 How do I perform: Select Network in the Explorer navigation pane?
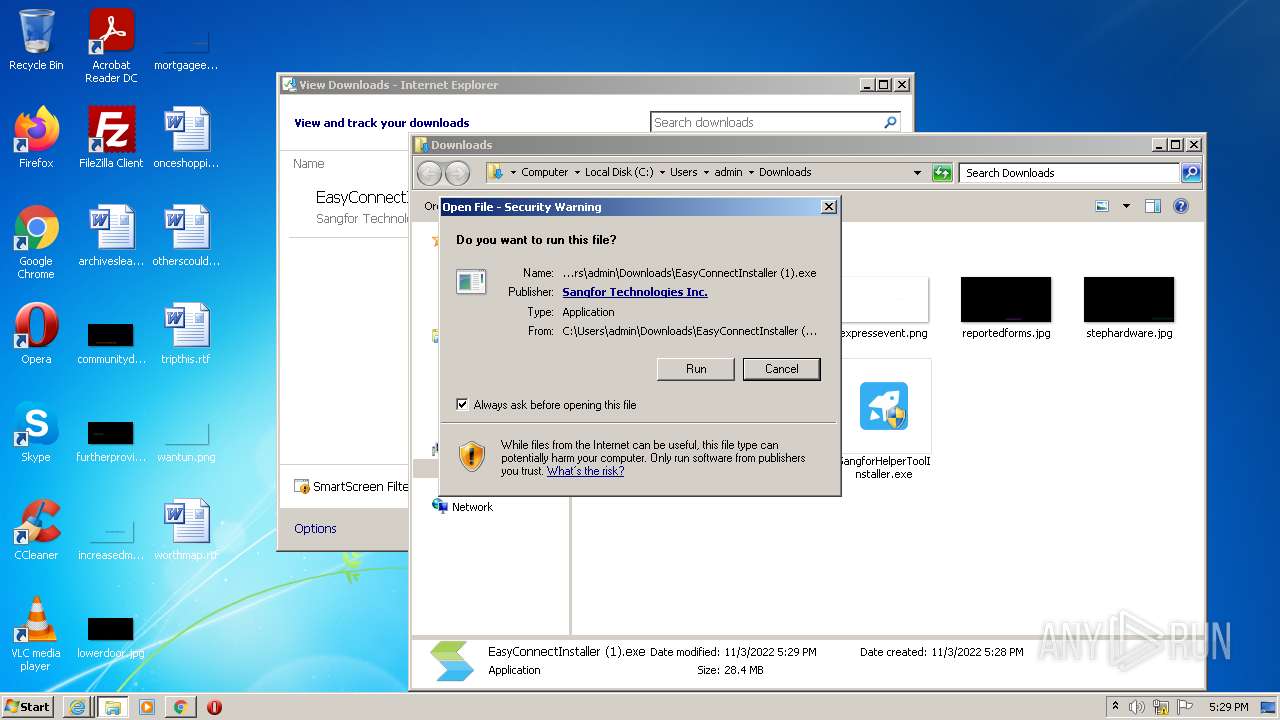(x=462, y=507)
